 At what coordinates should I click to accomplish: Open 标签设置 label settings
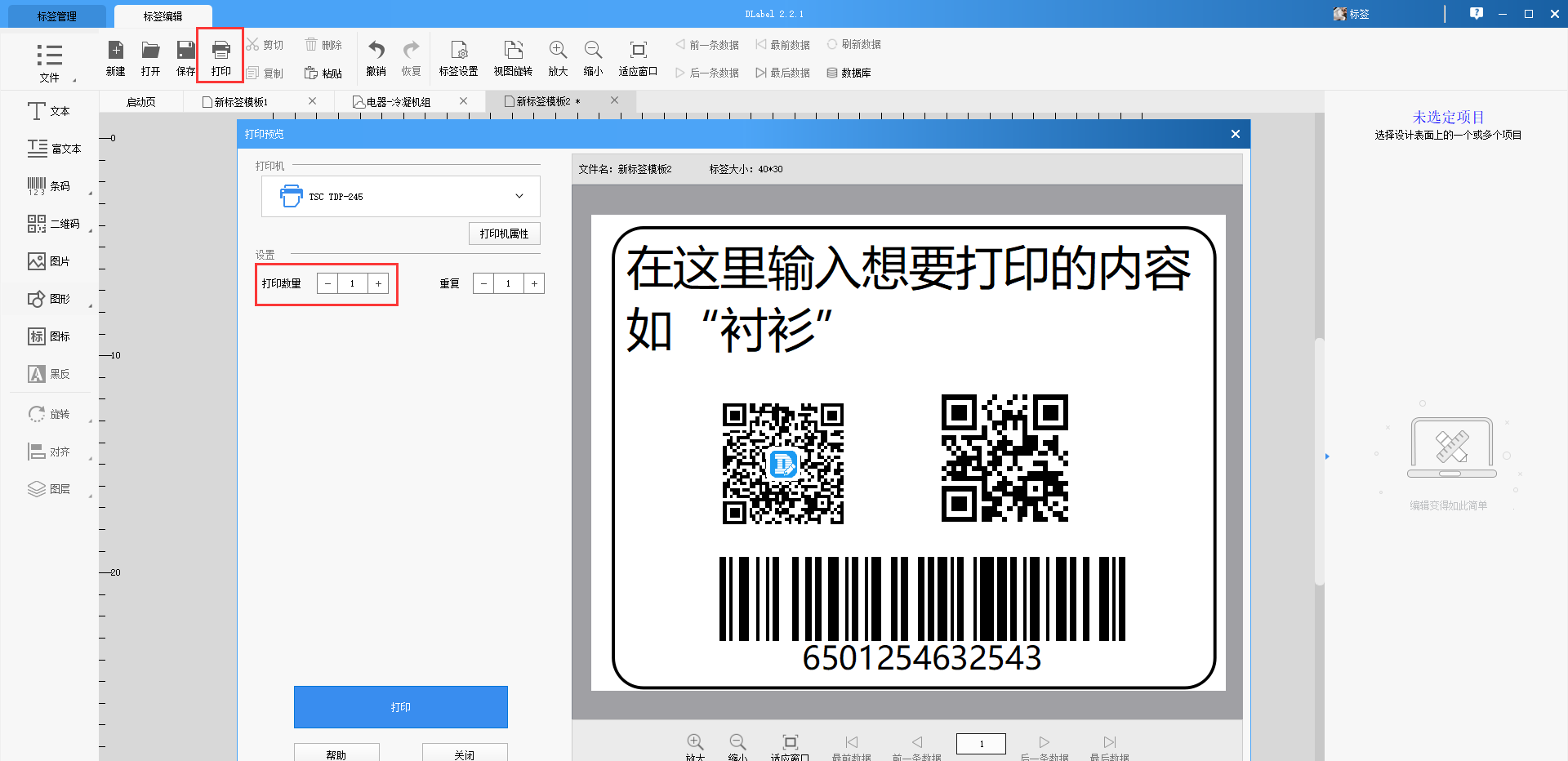click(x=458, y=59)
